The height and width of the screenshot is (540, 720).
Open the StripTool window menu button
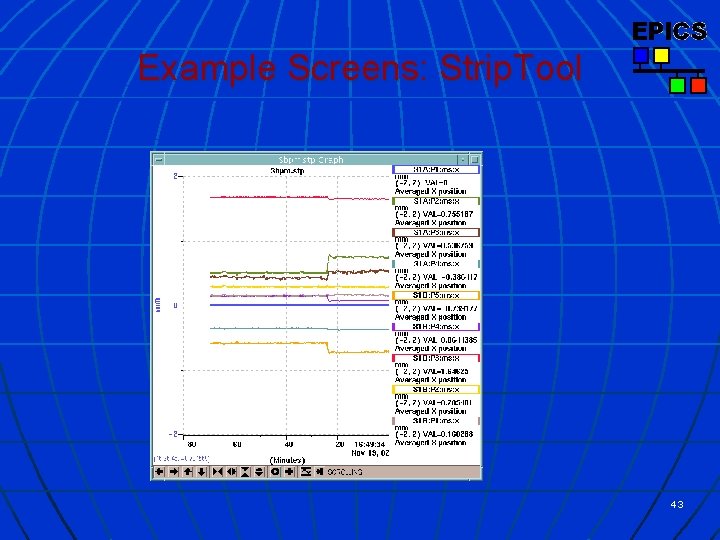point(158,160)
